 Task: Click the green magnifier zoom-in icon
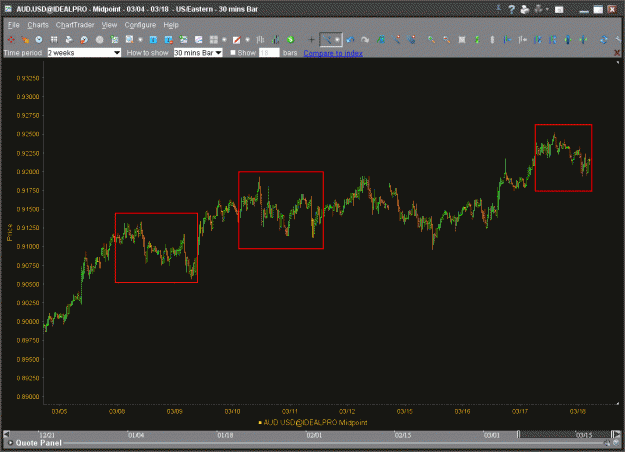point(431,39)
